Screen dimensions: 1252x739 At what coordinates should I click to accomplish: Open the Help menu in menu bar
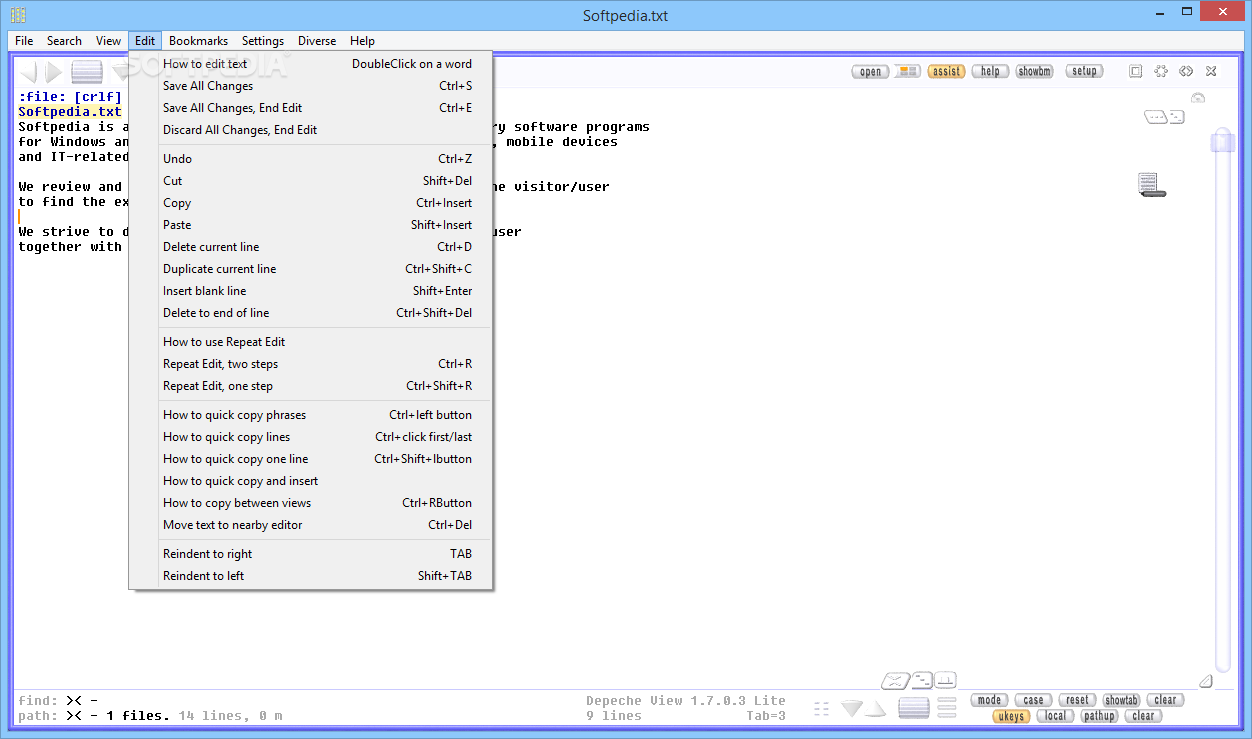[362, 41]
